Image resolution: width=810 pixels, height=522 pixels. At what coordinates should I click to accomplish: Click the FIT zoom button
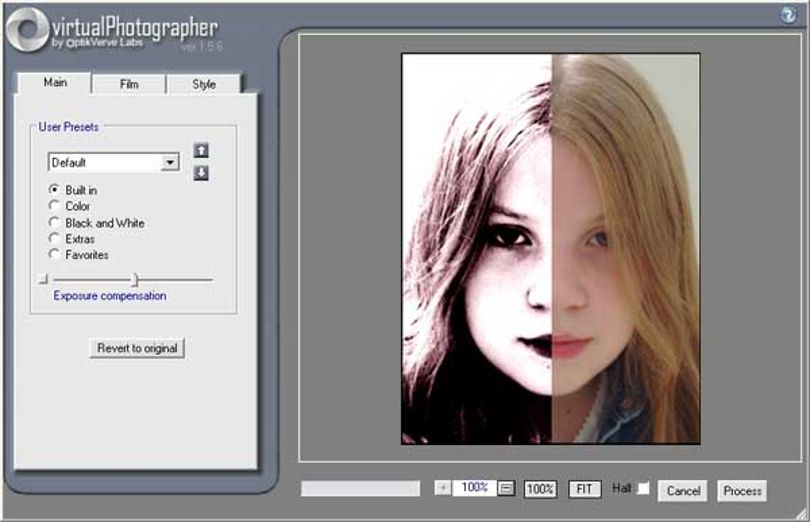tap(584, 489)
